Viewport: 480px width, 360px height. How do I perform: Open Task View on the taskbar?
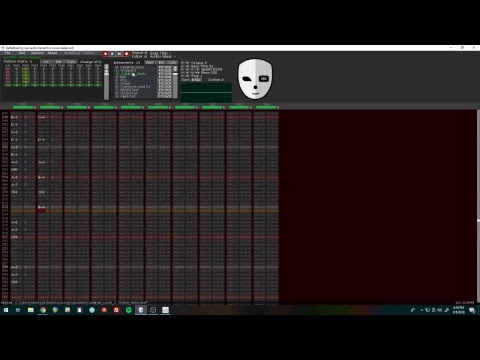[18, 310]
